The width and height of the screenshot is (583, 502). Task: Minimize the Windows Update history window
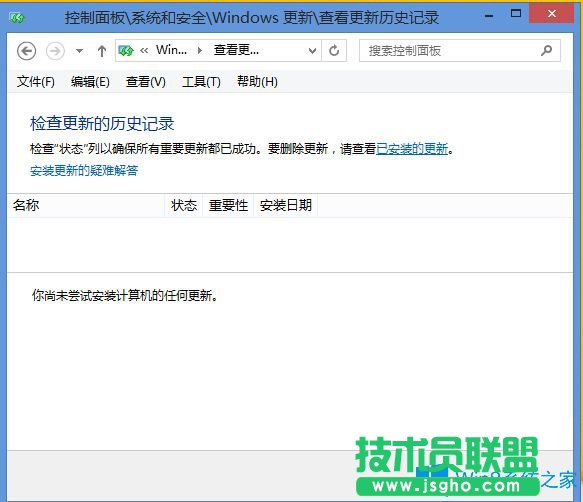[489, 16]
